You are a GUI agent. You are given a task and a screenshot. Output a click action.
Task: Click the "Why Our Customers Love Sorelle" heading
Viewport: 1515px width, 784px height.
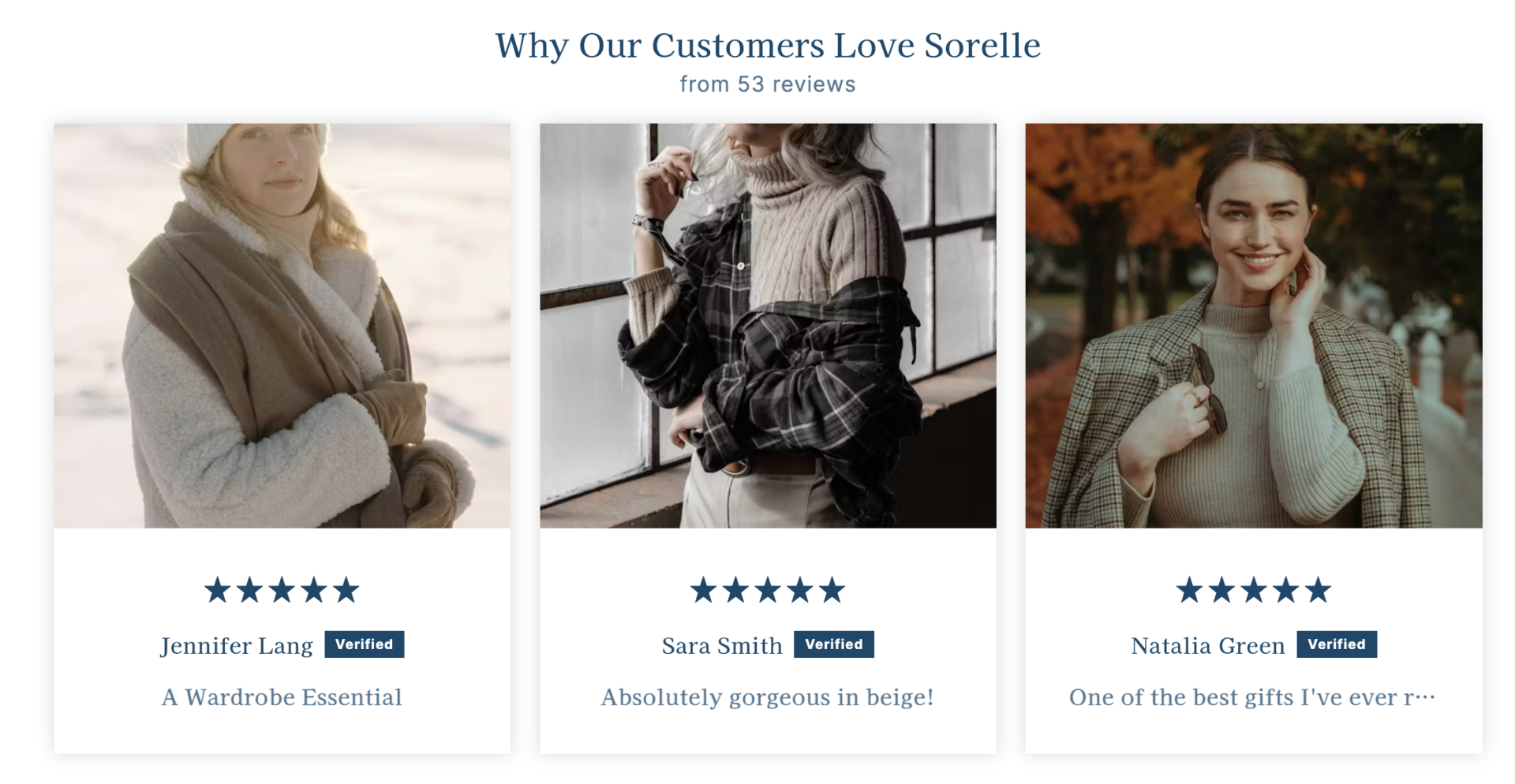(767, 46)
